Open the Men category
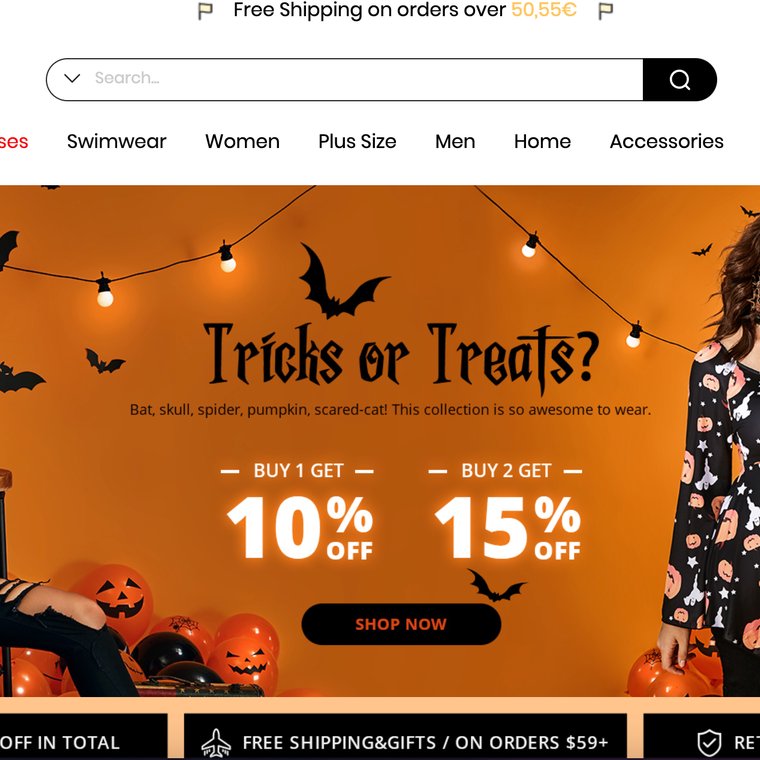 455,142
